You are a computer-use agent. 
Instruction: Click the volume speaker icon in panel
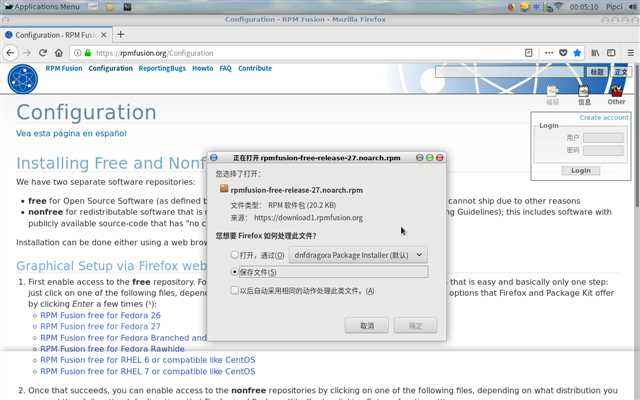tap(633, 7)
